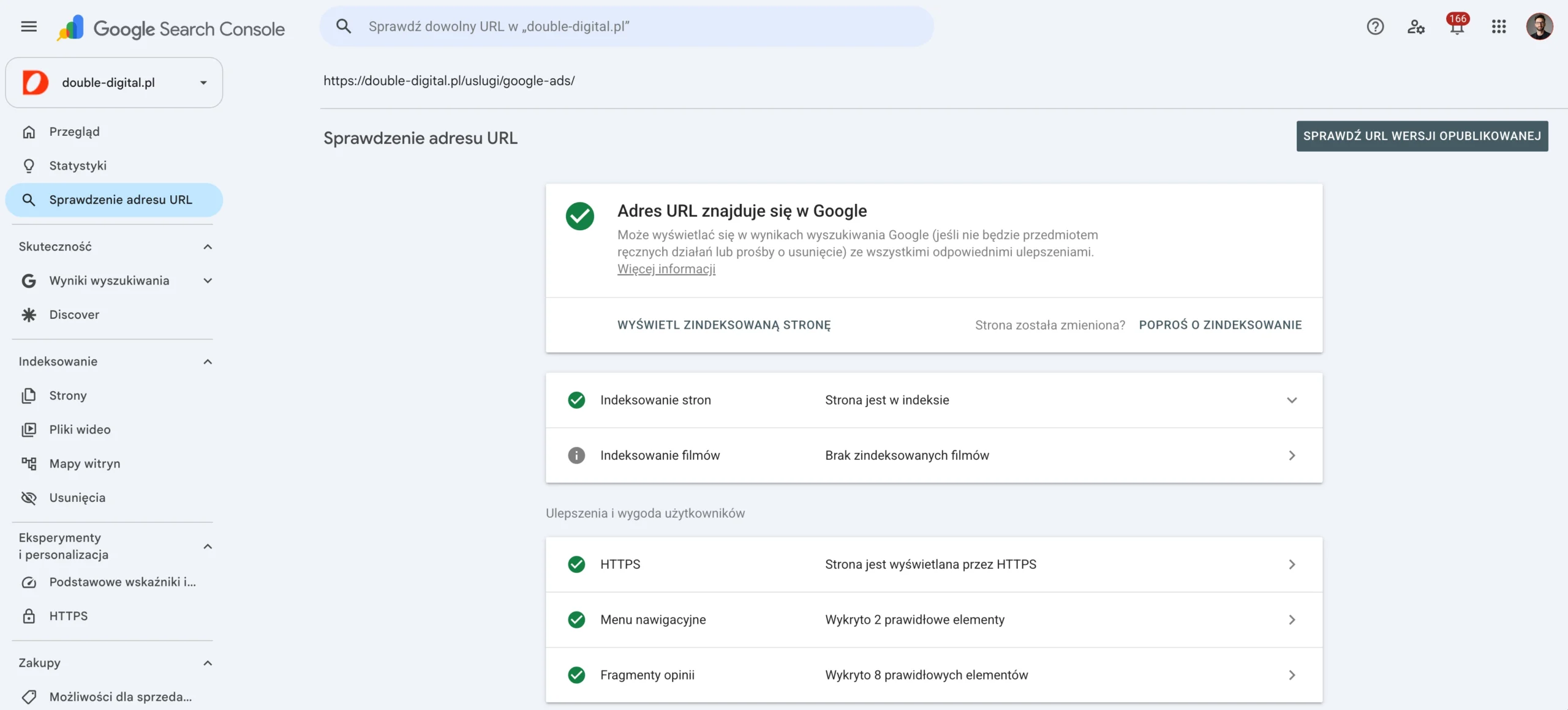The width and height of the screenshot is (1568, 710).
Task: Click green check on Menu nawigacyjne row
Action: [x=576, y=620]
